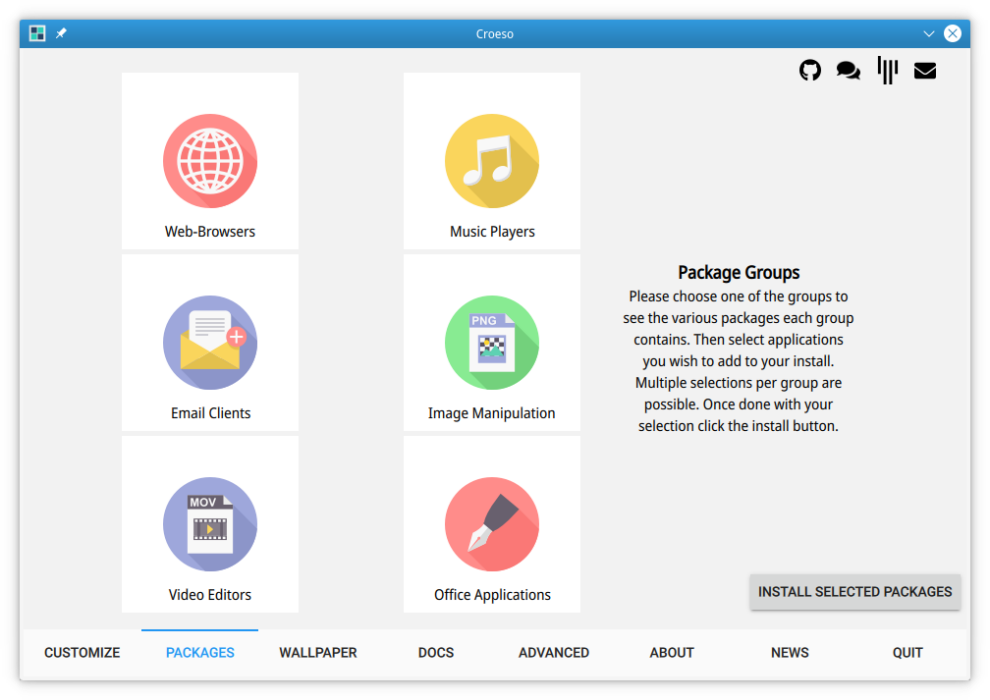Switch to the CUSTOMIZE tab
The height and width of the screenshot is (700, 990).
81,652
